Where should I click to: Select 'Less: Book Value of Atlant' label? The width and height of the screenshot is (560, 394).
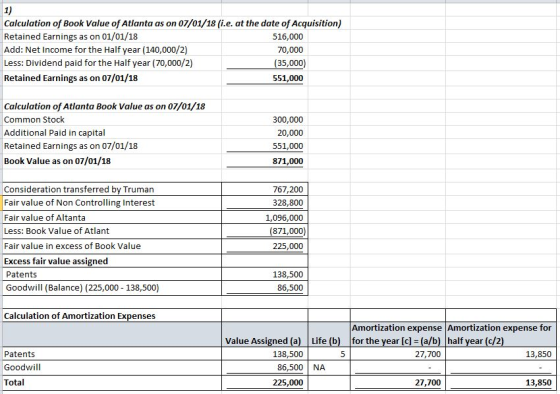pos(56,231)
